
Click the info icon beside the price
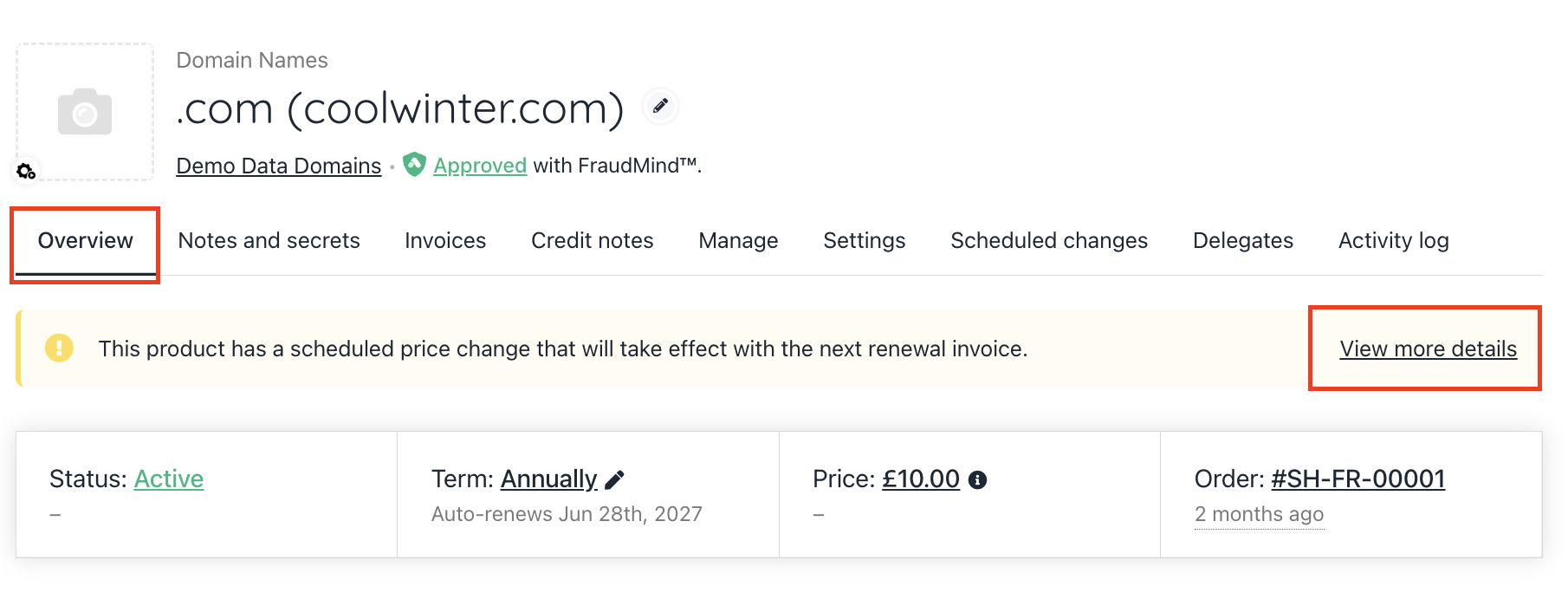(x=977, y=479)
